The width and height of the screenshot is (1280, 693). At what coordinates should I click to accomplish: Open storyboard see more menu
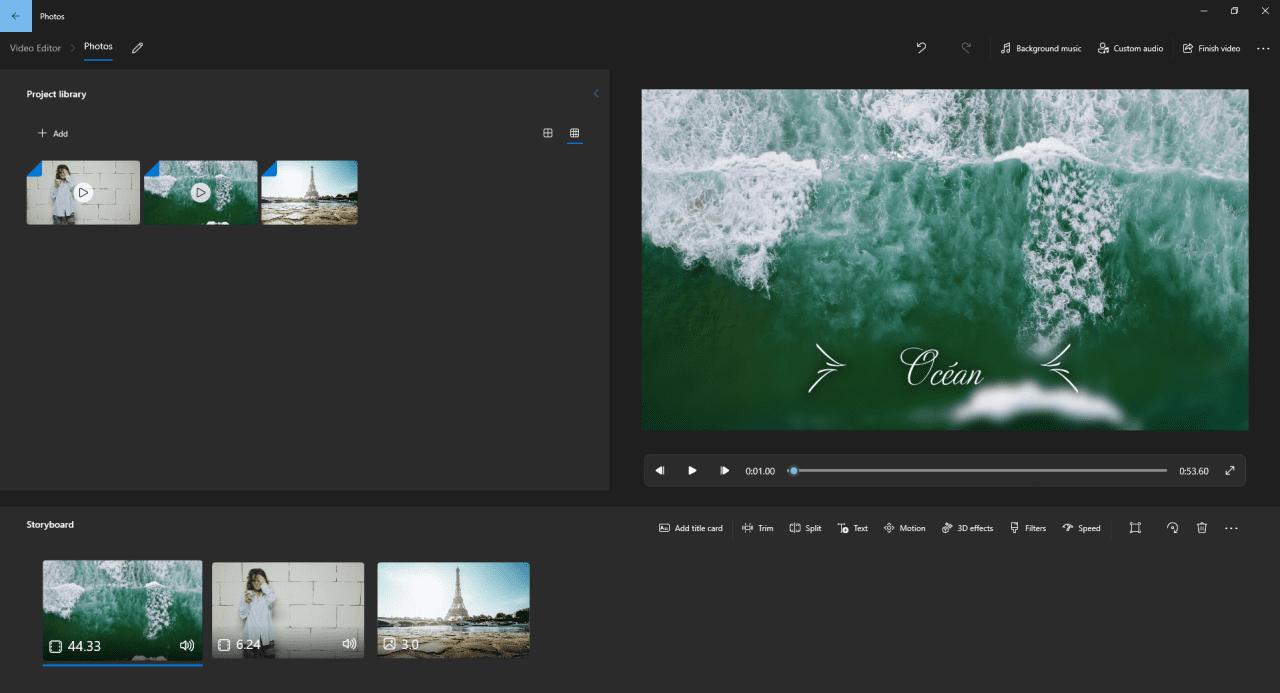click(1231, 528)
